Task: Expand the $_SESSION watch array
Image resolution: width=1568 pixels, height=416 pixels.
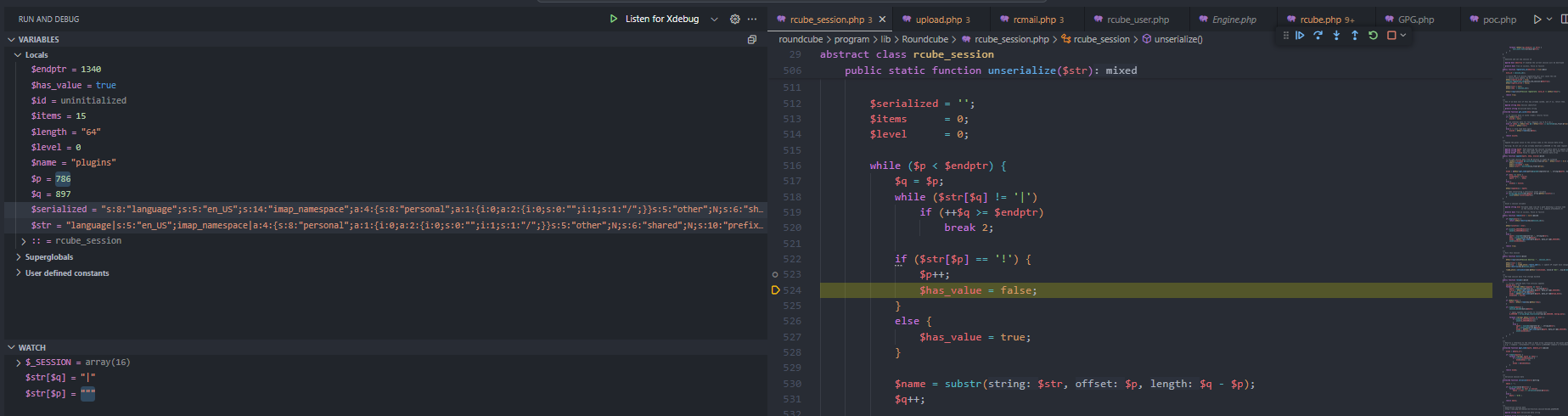Action: pos(19,363)
